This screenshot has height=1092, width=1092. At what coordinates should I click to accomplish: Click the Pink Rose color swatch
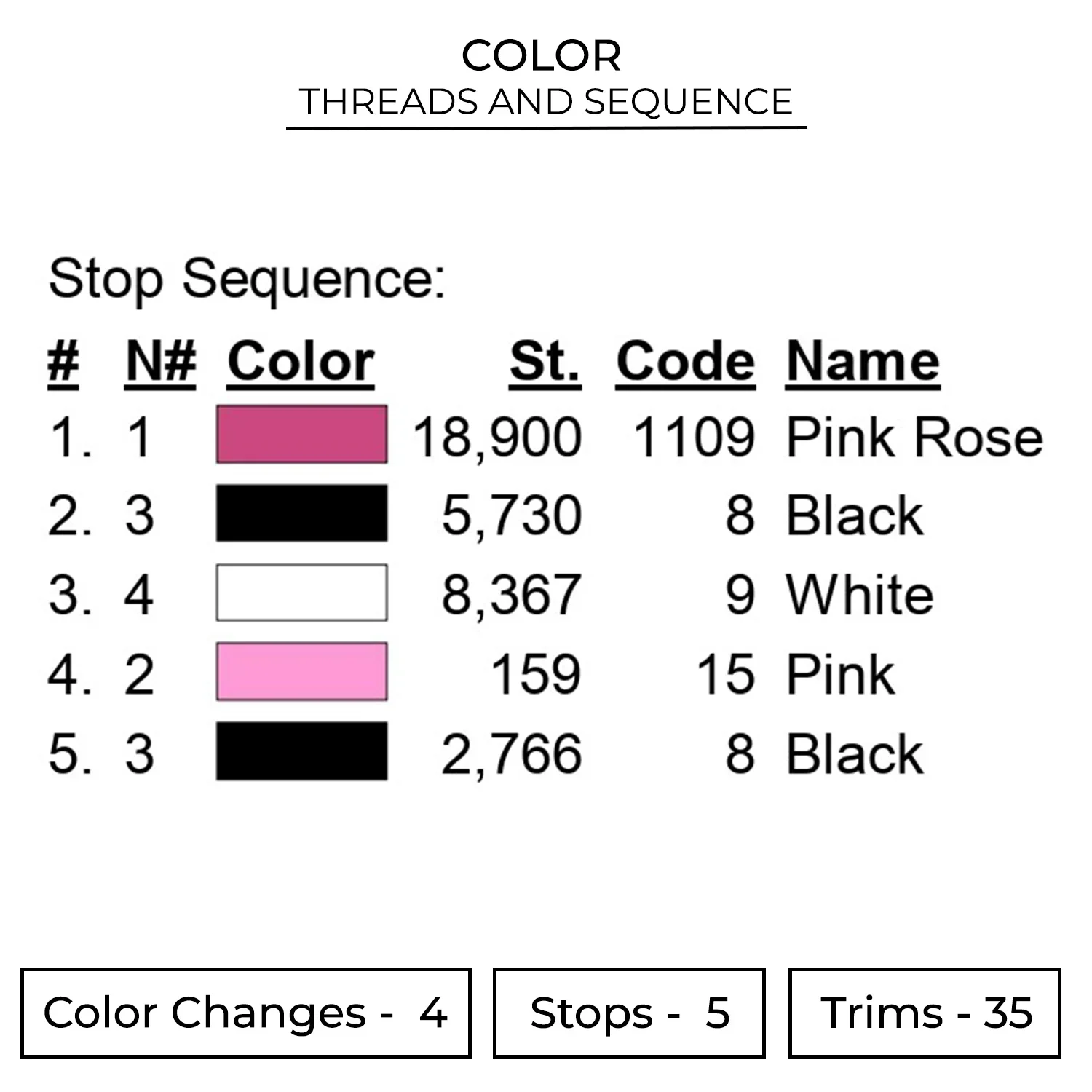301,435
